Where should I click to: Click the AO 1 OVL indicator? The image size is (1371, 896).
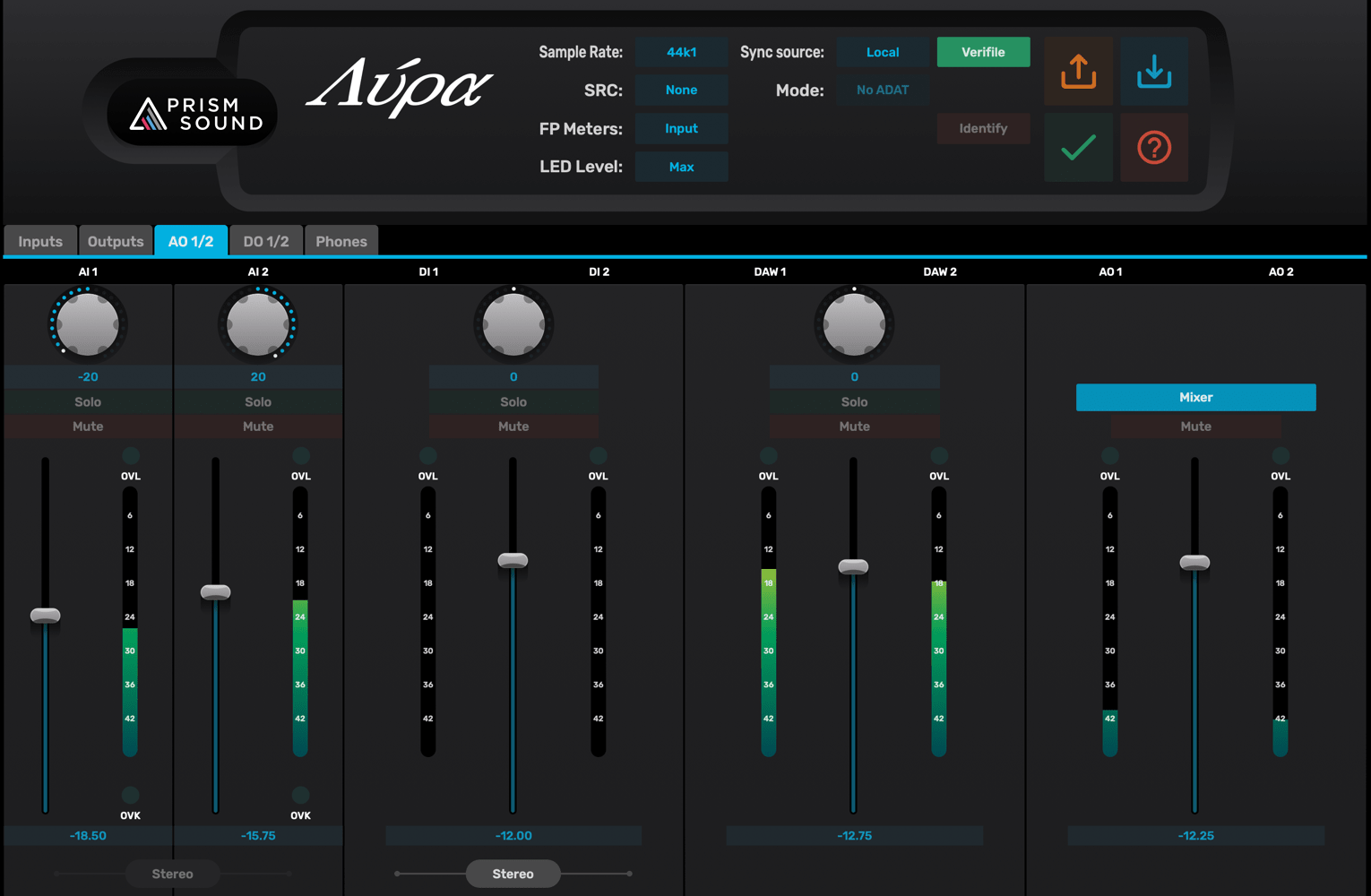[1110, 455]
